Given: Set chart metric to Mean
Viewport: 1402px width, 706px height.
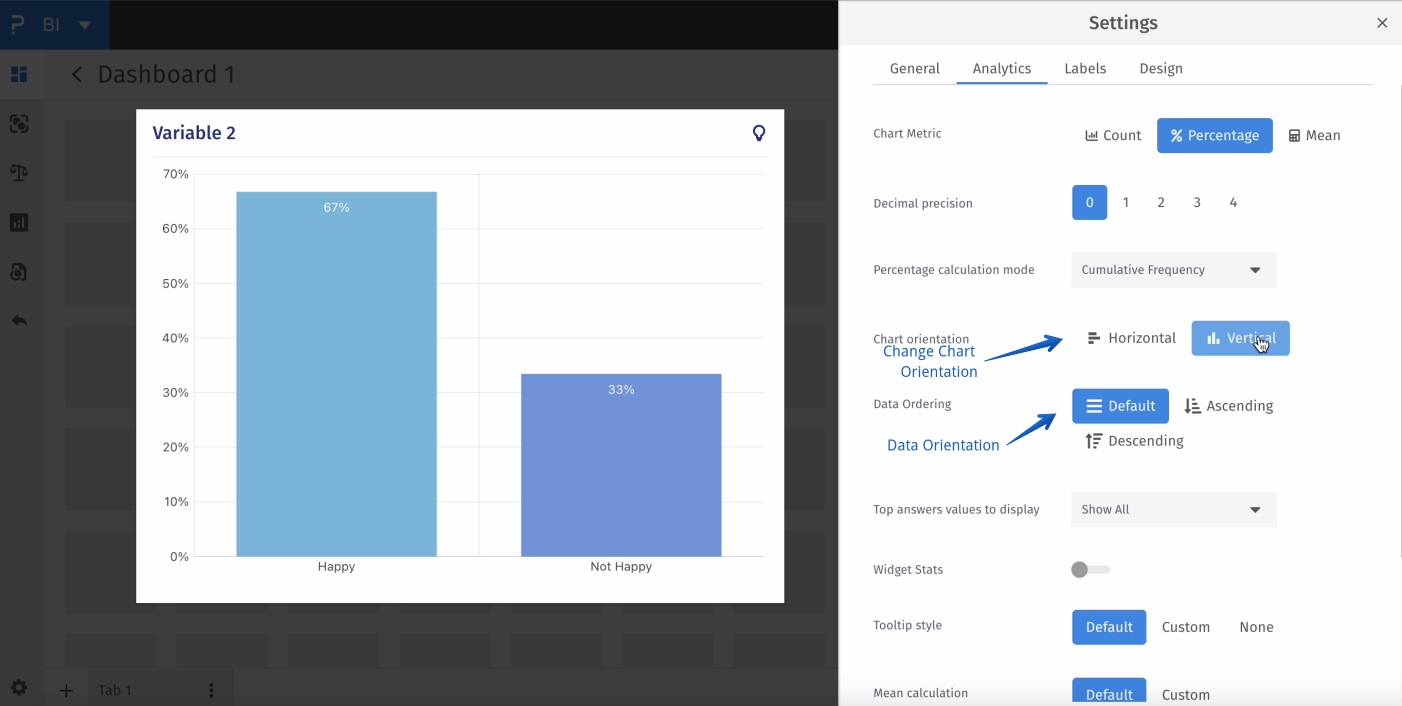Looking at the screenshot, I should click(x=1314, y=135).
